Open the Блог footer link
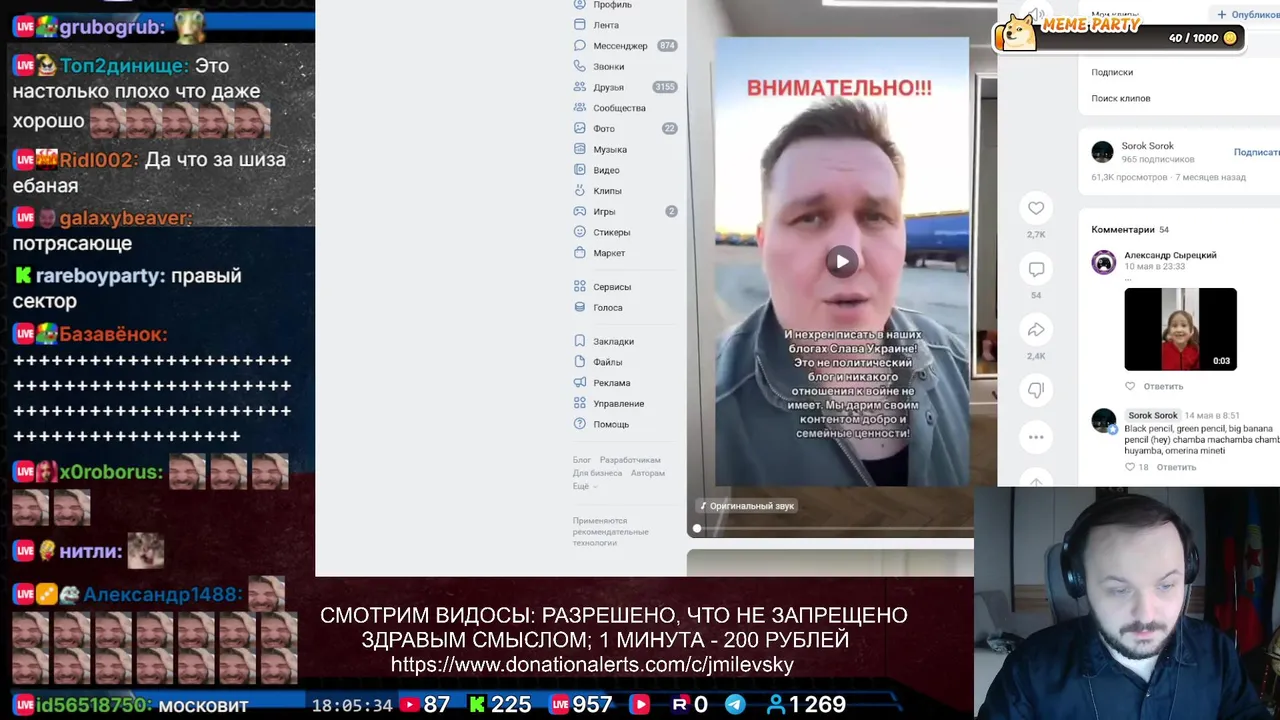1280x720 pixels. click(x=581, y=460)
